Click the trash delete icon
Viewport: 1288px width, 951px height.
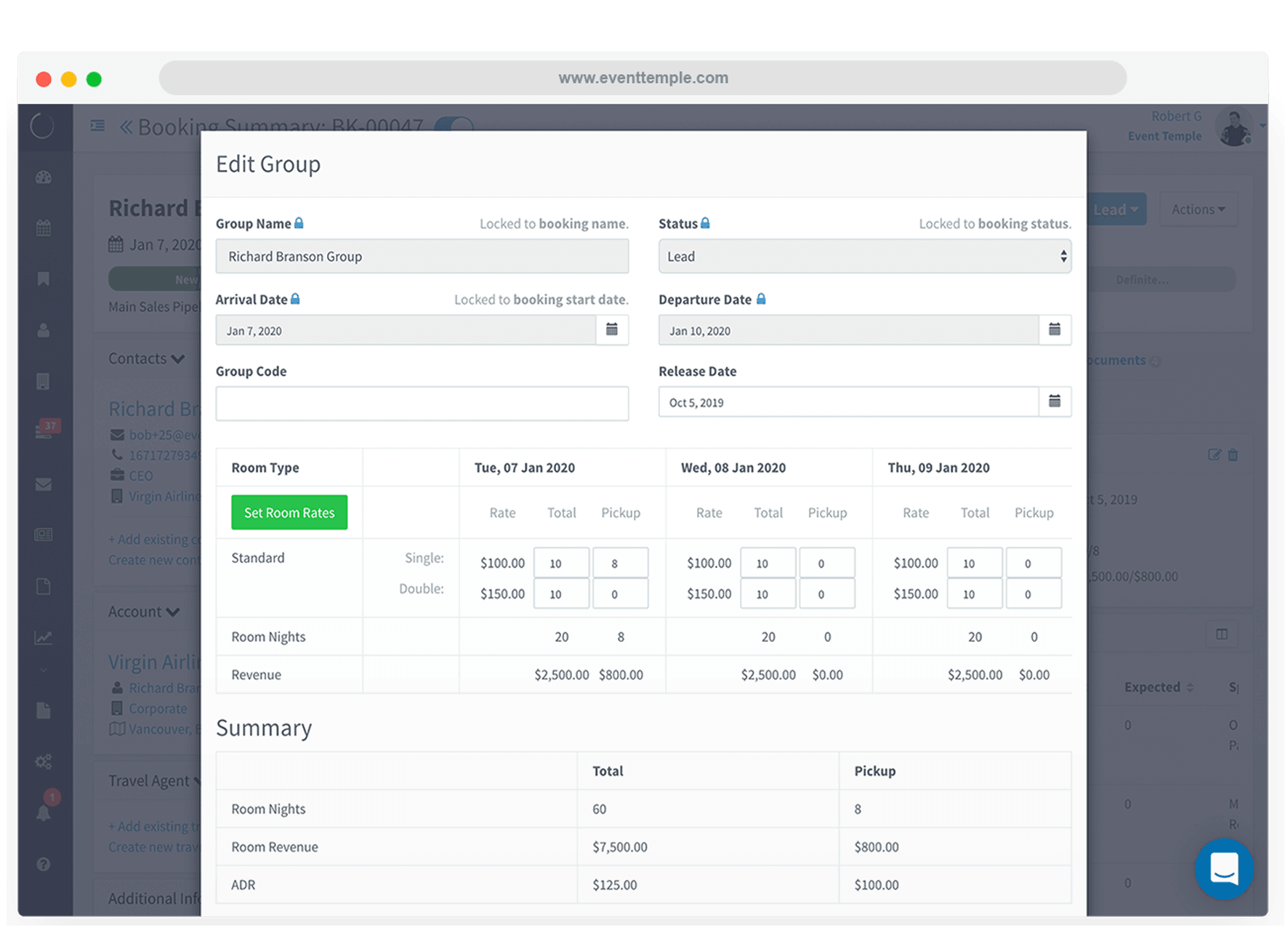point(1233,455)
